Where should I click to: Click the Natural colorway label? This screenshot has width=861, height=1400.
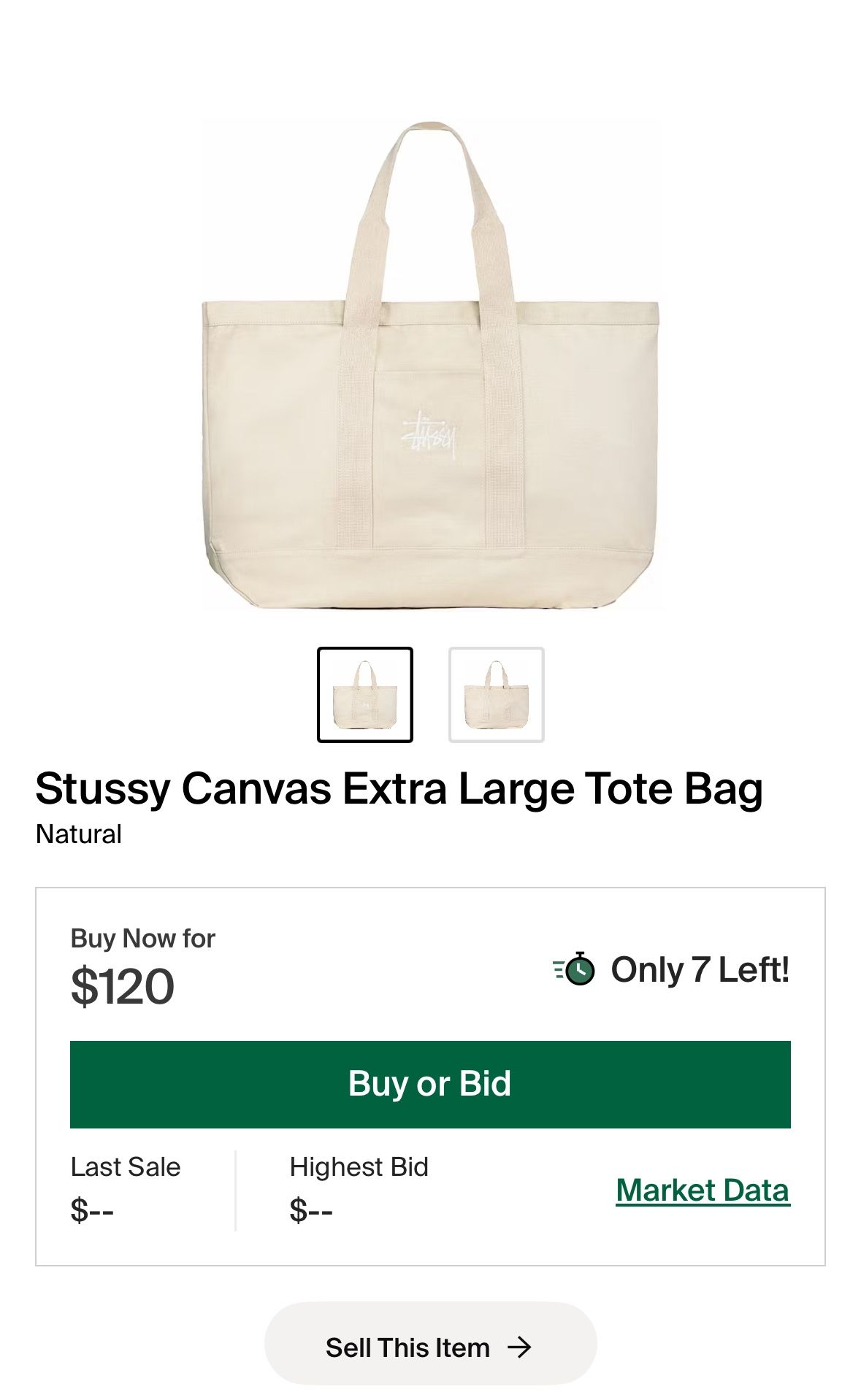79,834
